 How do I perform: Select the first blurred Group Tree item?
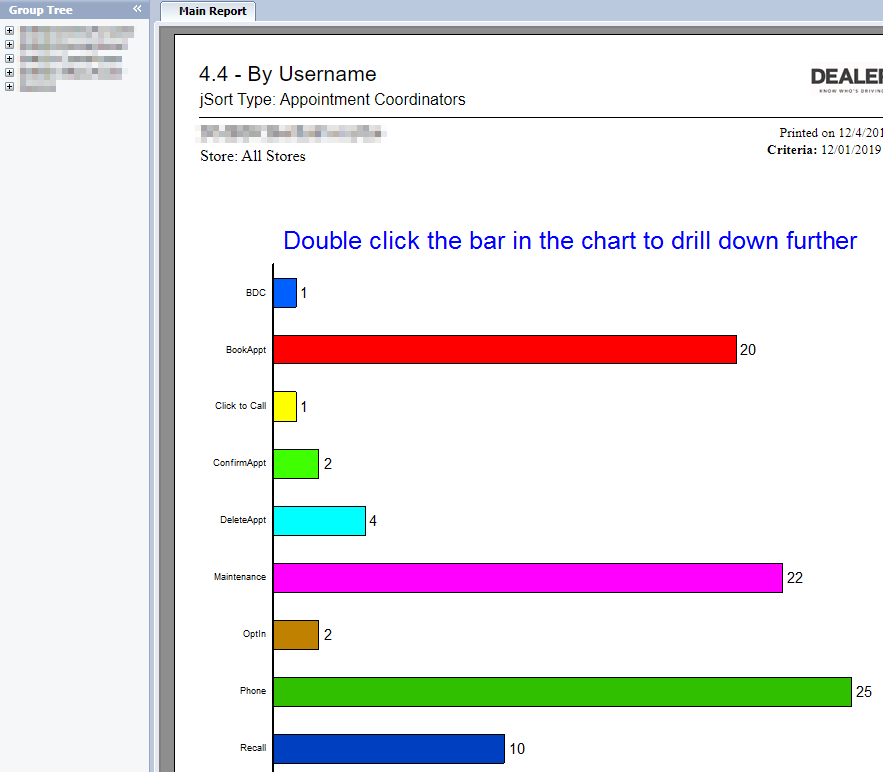click(x=76, y=31)
